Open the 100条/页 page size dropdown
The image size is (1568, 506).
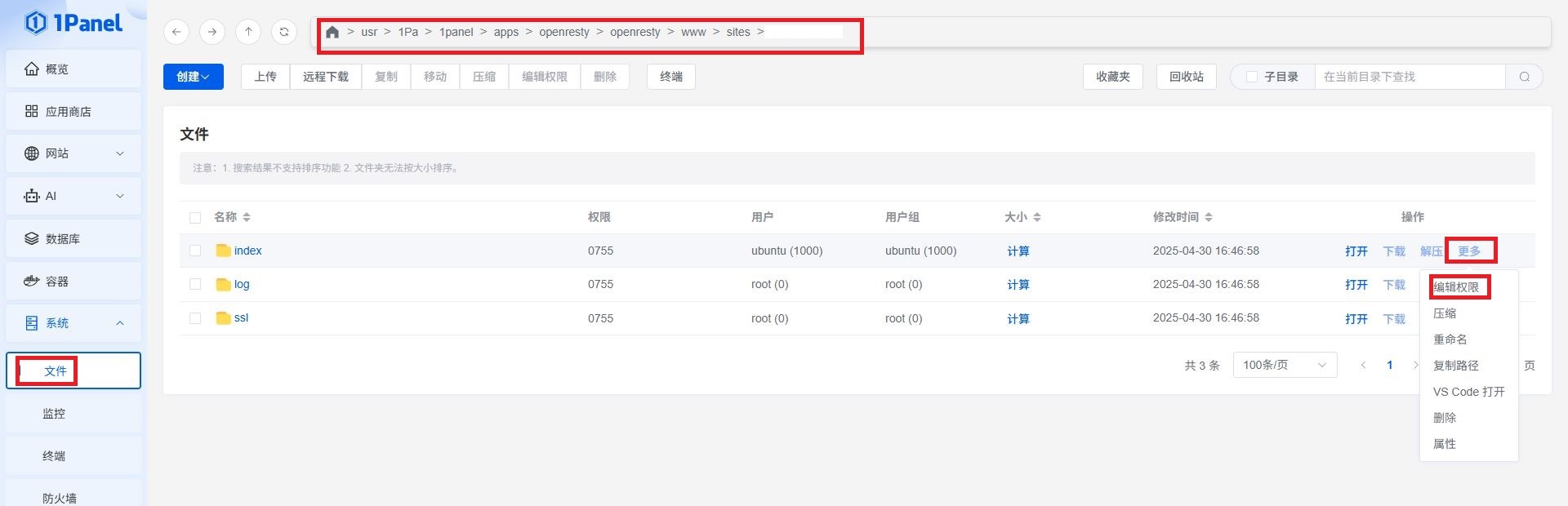1284,365
